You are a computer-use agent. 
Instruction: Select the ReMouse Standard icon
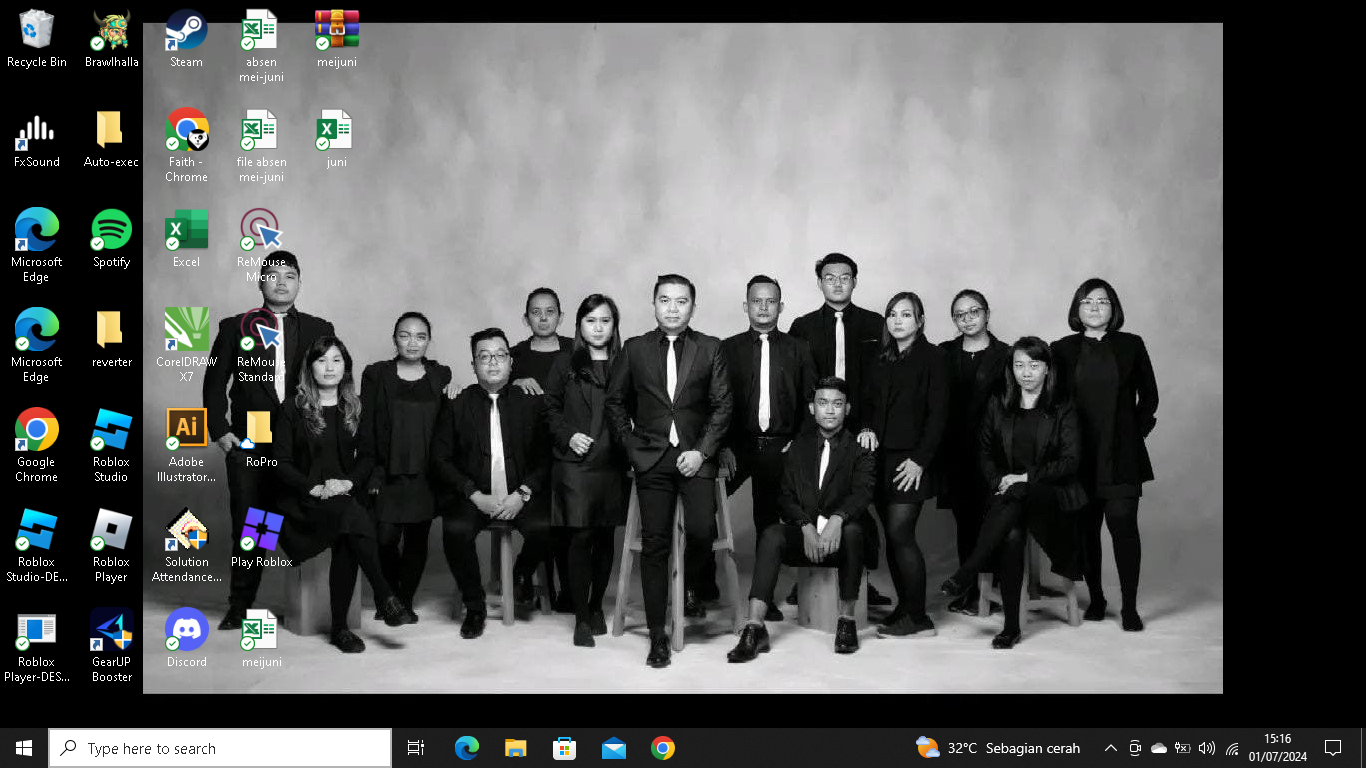(x=261, y=346)
